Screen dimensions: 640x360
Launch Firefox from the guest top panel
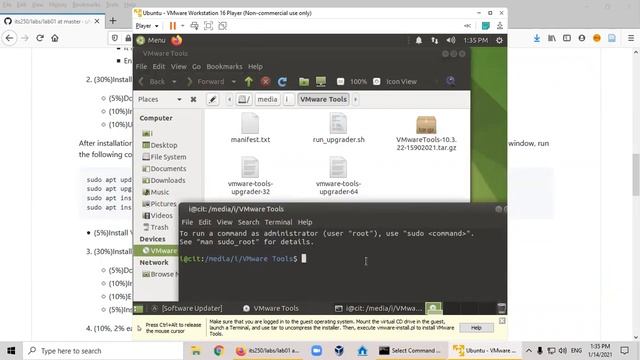[176, 40]
